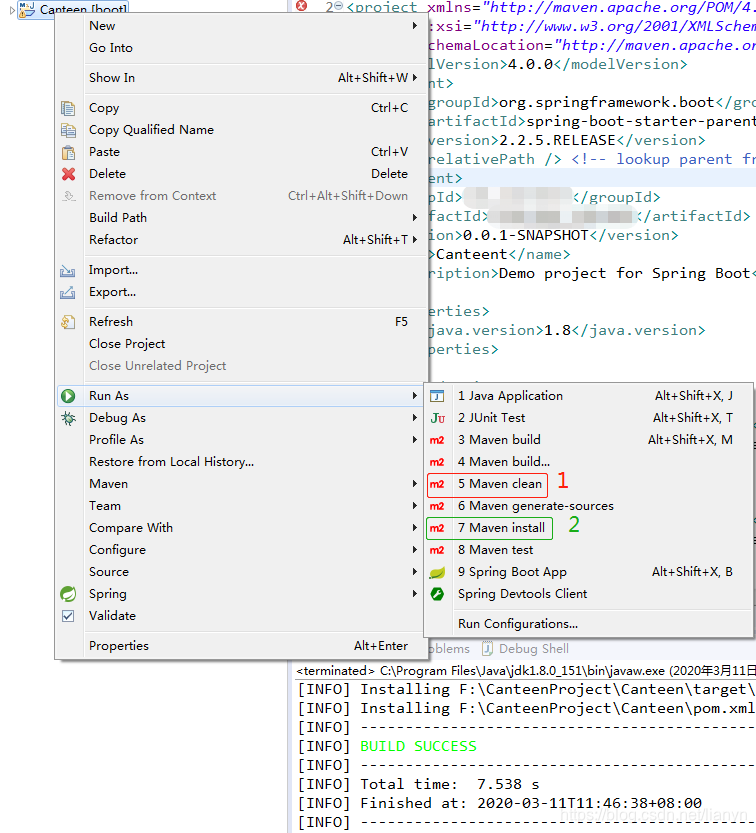
Task: Click the Java Application icon in submenu
Action: click(x=437, y=396)
